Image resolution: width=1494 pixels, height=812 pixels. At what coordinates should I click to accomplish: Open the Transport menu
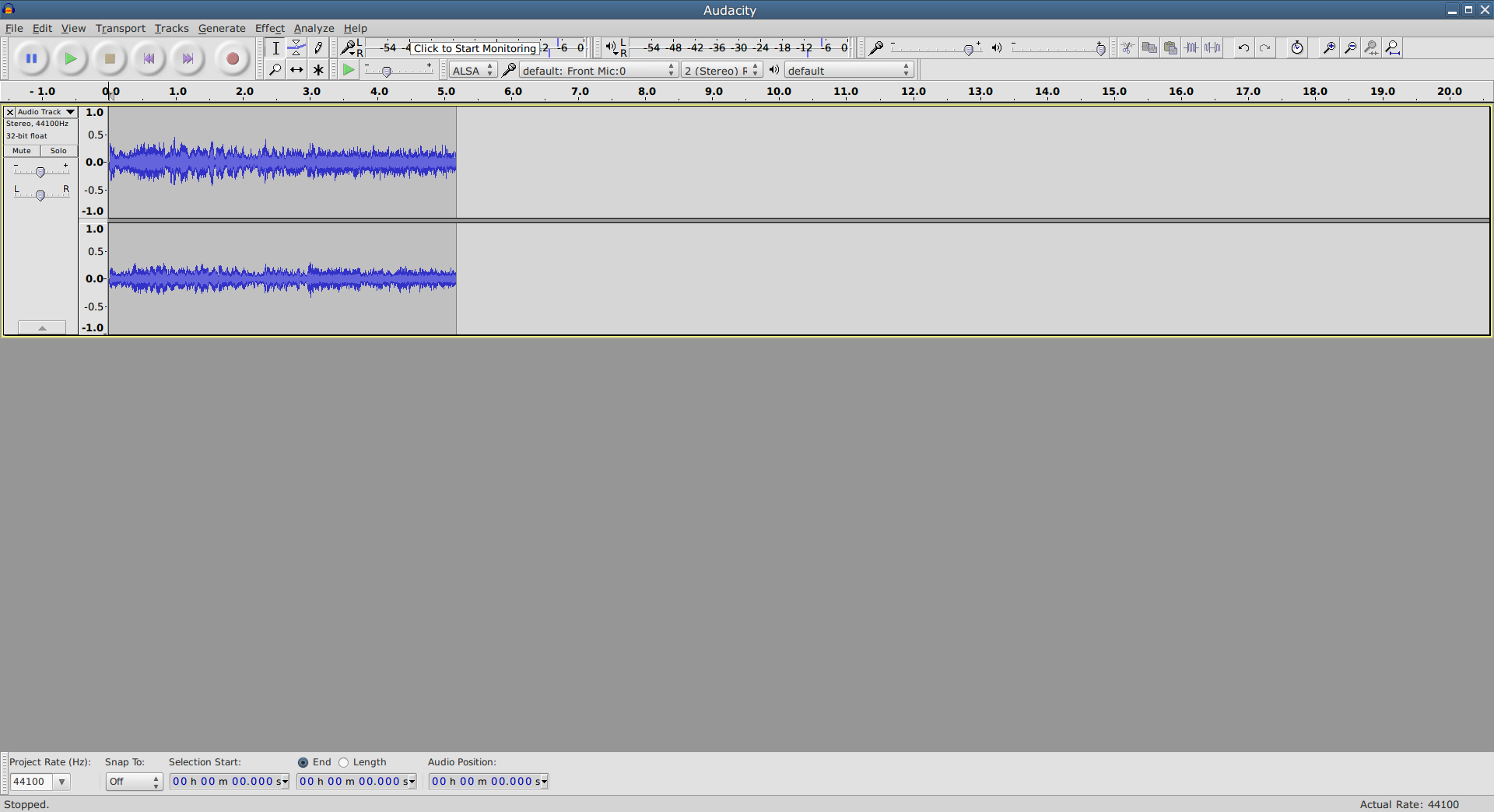click(121, 28)
